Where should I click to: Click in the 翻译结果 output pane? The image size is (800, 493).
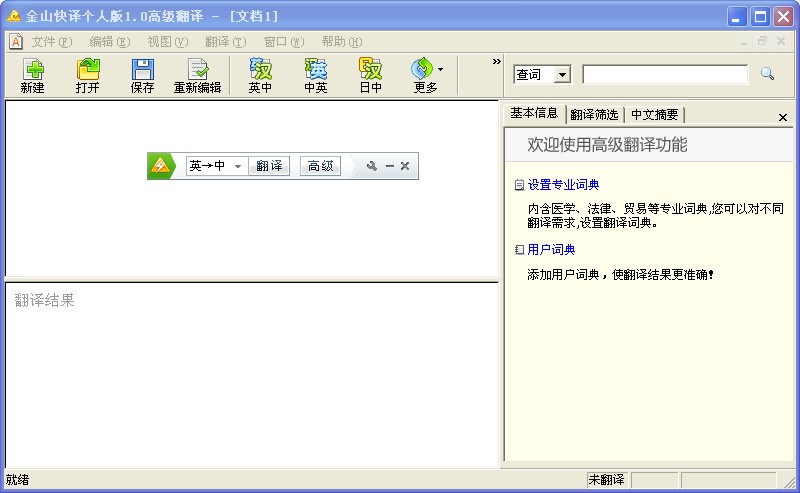pyautogui.click(x=252, y=375)
